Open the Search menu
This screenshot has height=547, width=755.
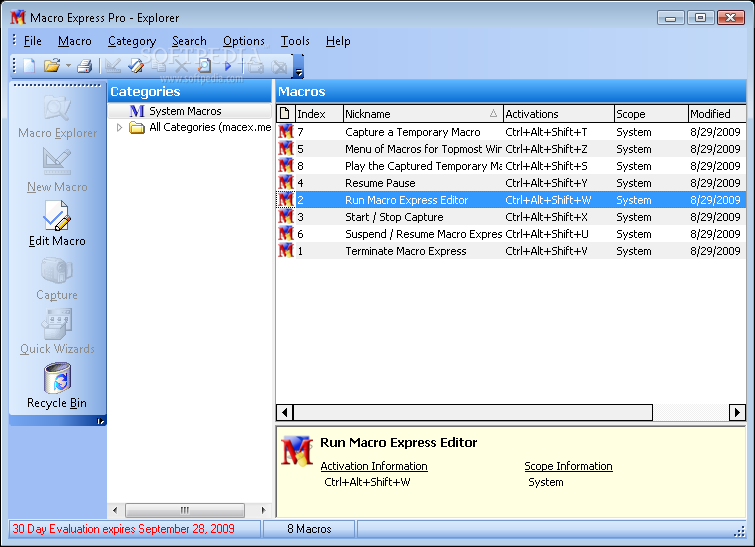[189, 41]
